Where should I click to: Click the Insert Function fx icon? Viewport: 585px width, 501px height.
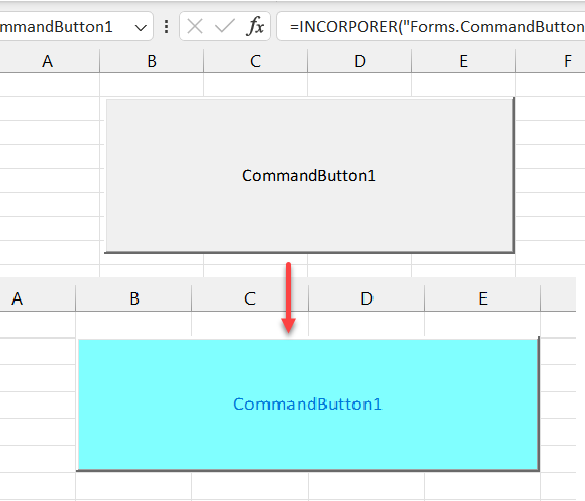pyautogui.click(x=255, y=26)
